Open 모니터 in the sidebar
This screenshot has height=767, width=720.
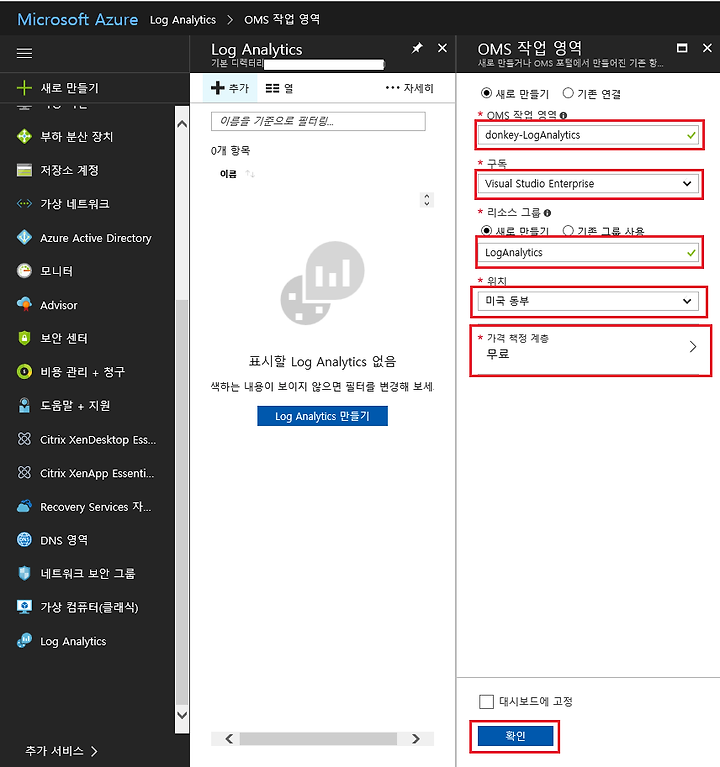(56, 271)
